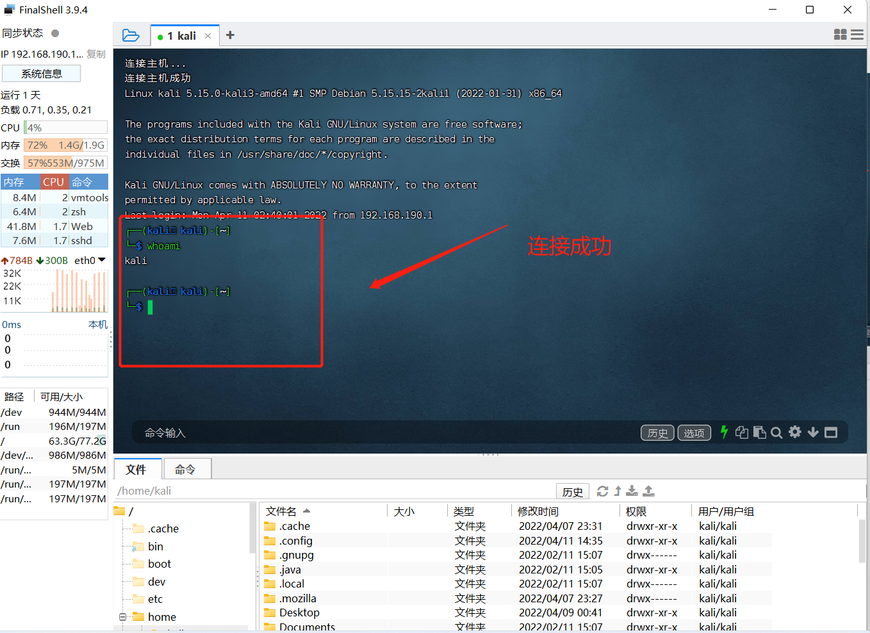This screenshot has width=870, height=633.
Task: Select the bin folder in tree
Action: [x=149, y=546]
